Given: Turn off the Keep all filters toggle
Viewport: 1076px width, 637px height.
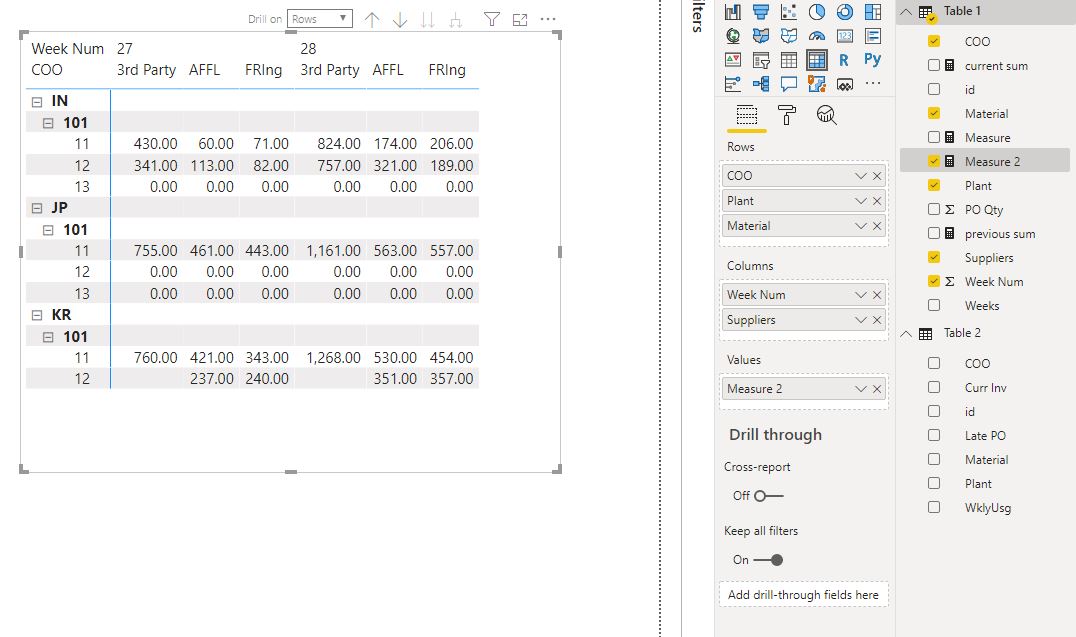Looking at the screenshot, I should (768, 560).
